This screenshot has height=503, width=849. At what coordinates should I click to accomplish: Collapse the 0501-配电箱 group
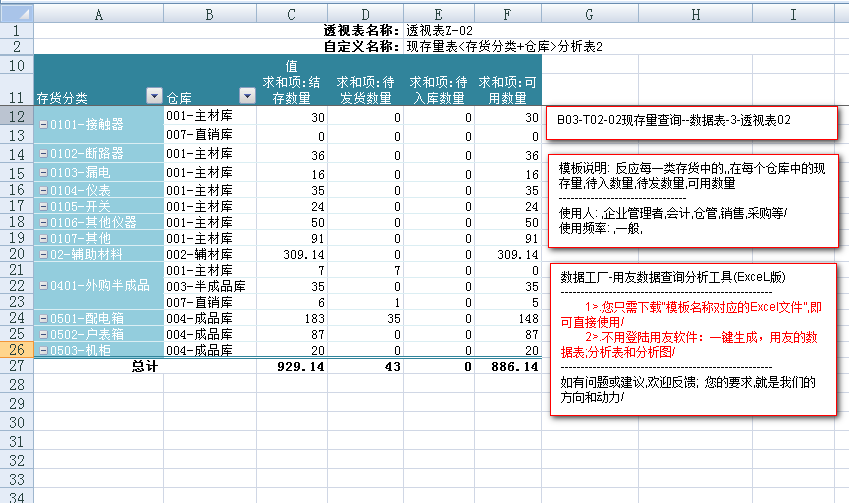43,318
